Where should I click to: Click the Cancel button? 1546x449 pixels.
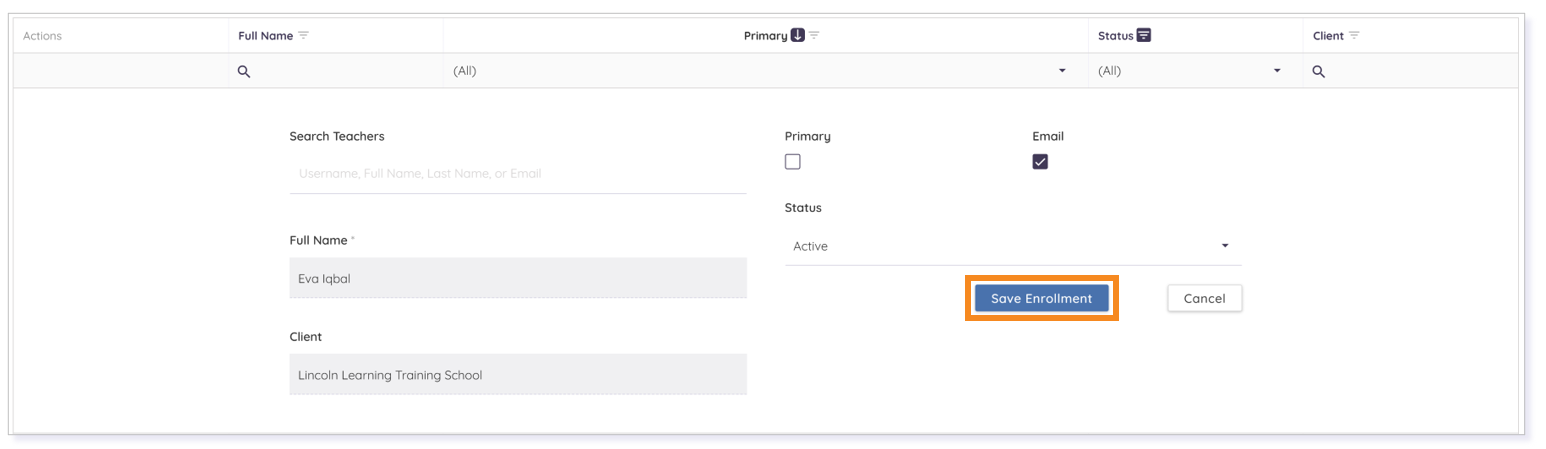click(1204, 299)
